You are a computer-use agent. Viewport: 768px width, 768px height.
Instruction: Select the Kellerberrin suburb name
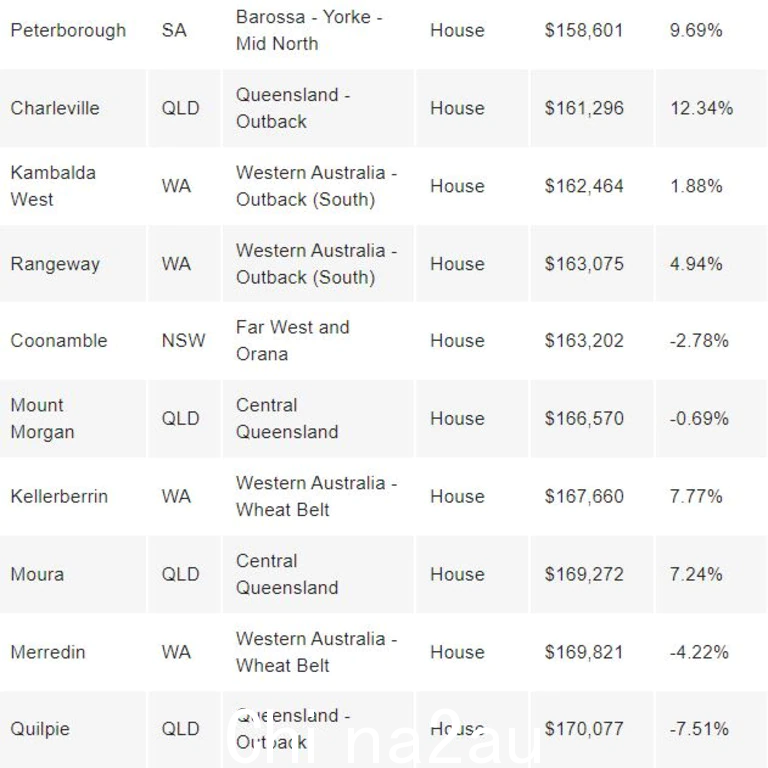coord(59,496)
